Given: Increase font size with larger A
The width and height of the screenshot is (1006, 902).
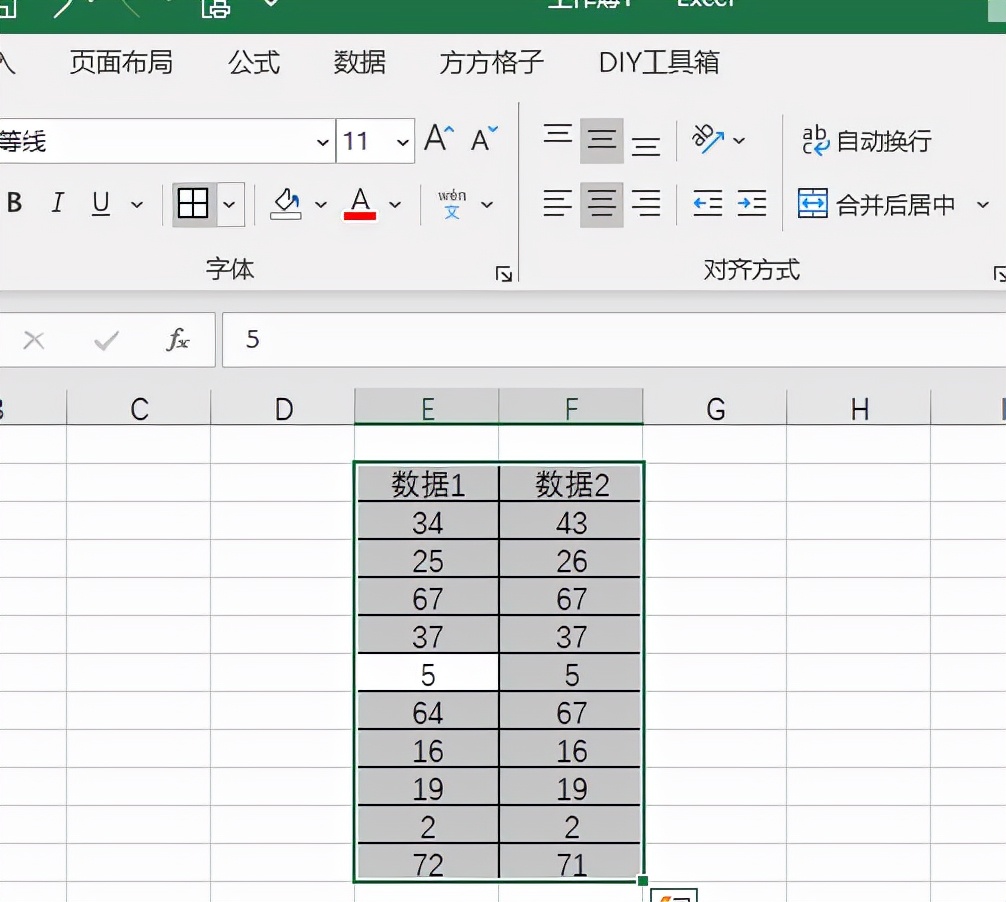Looking at the screenshot, I should [x=439, y=138].
